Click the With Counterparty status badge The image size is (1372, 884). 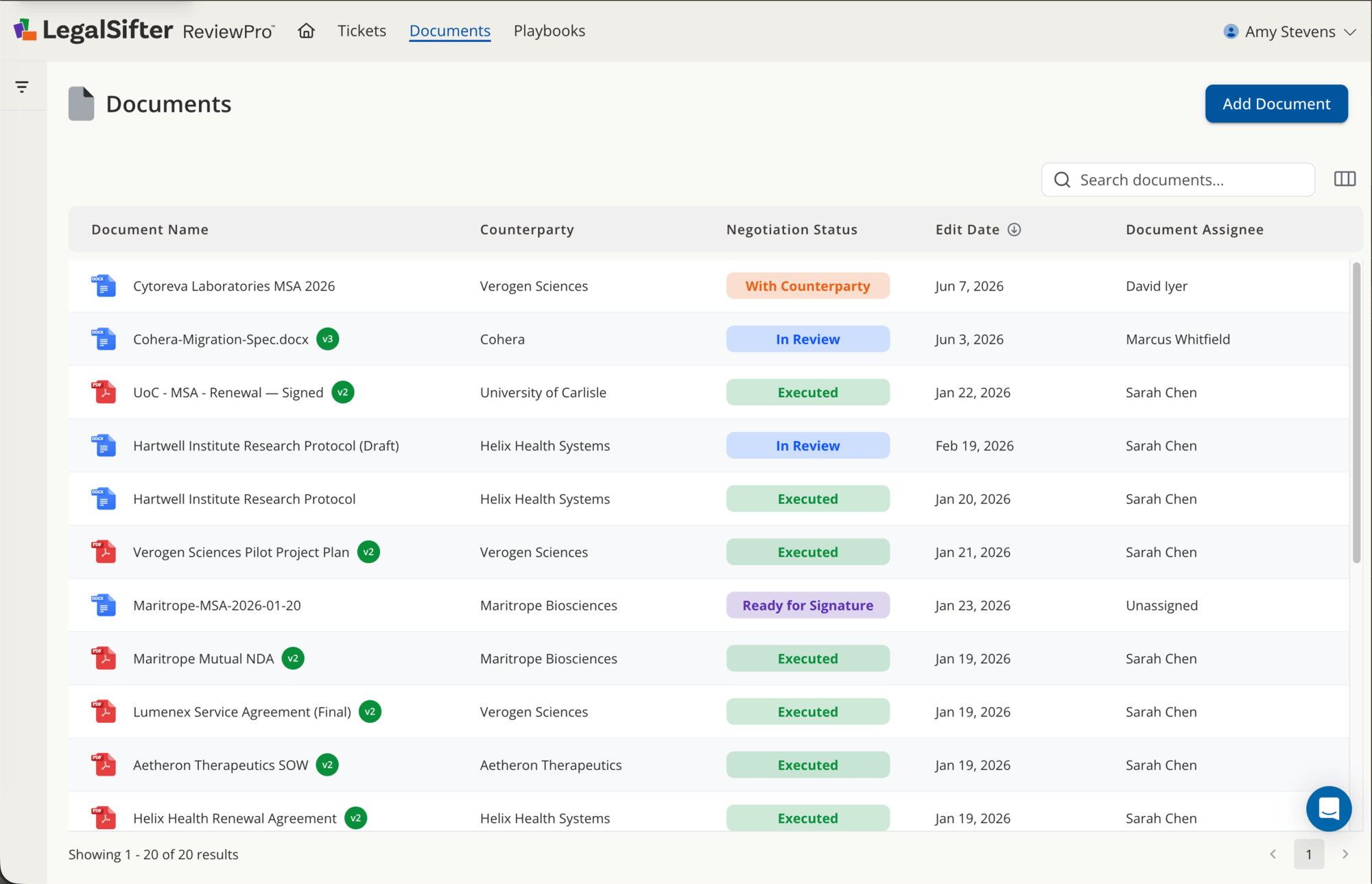click(x=807, y=286)
